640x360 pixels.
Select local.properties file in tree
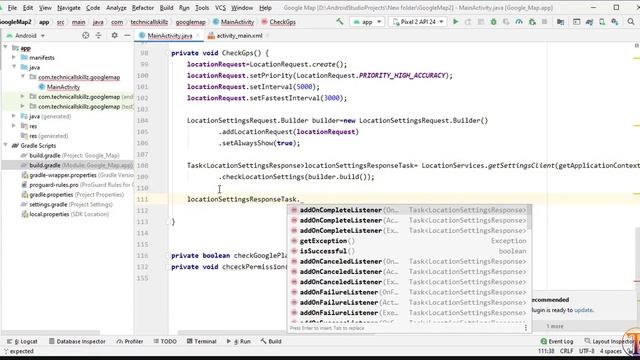(69, 214)
